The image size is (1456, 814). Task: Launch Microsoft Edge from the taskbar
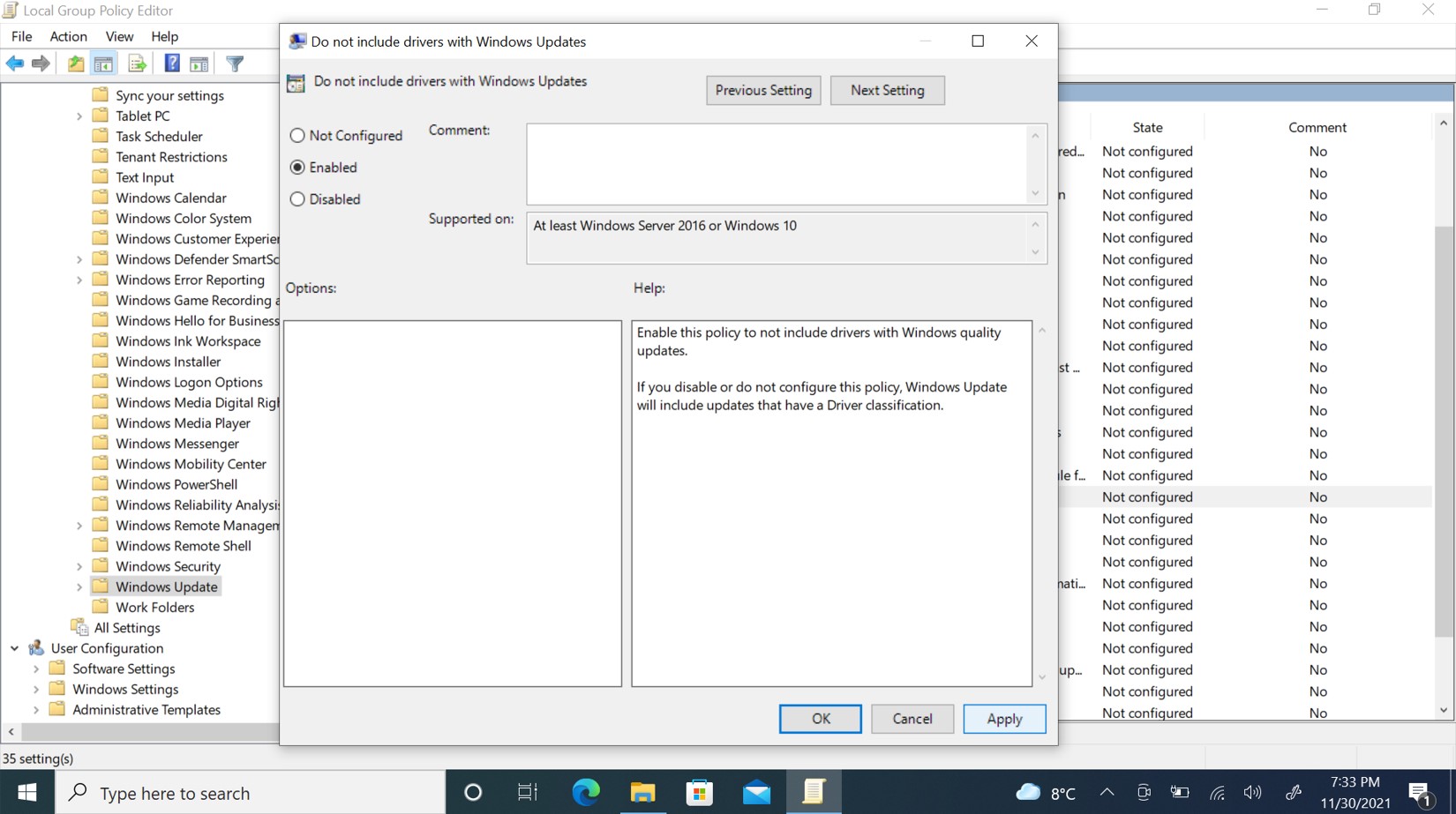tap(585, 792)
